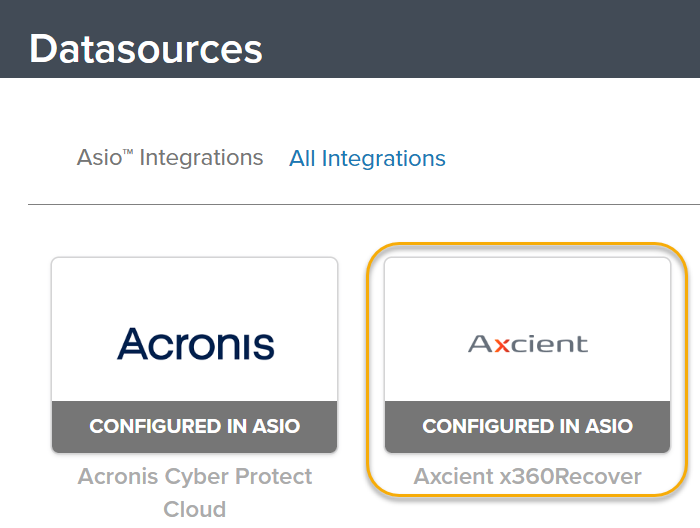Click the divider line below the tabs
The width and height of the screenshot is (700, 528).
[x=364, y=204]
